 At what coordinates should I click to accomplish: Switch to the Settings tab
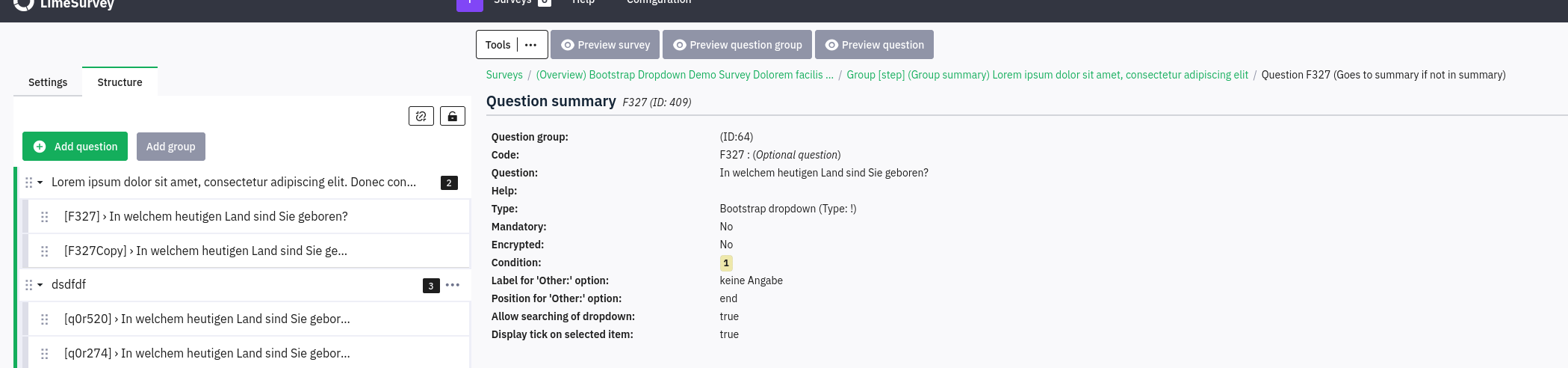[48, 82]
